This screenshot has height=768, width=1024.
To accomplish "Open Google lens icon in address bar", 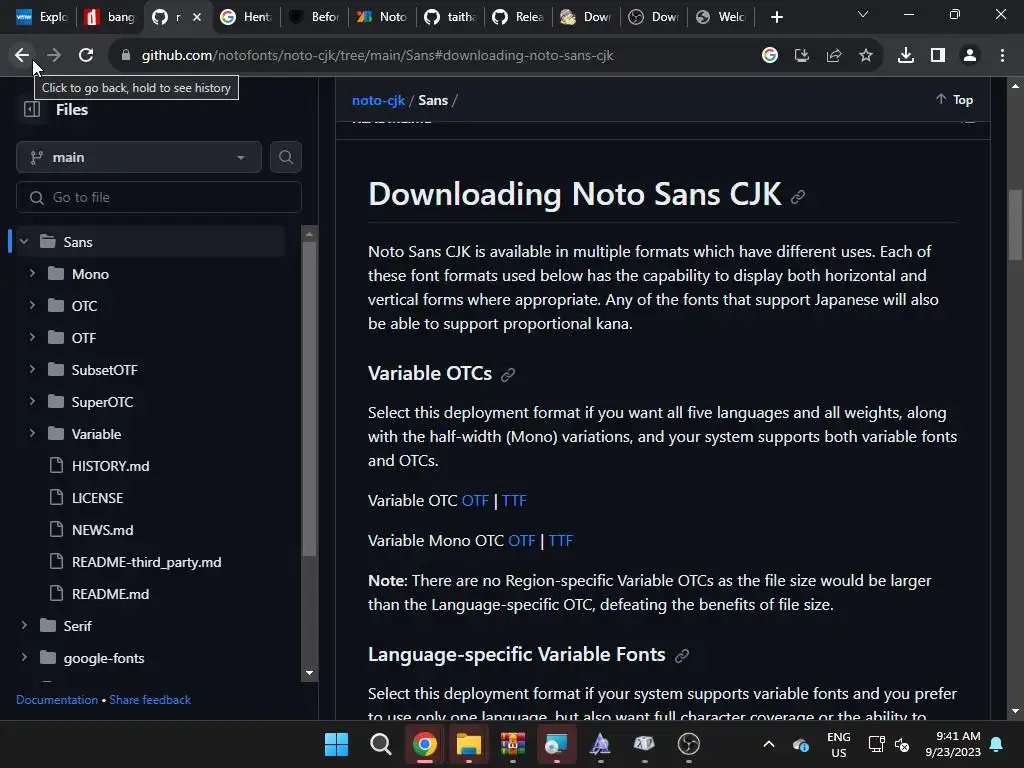I will 770,56.
